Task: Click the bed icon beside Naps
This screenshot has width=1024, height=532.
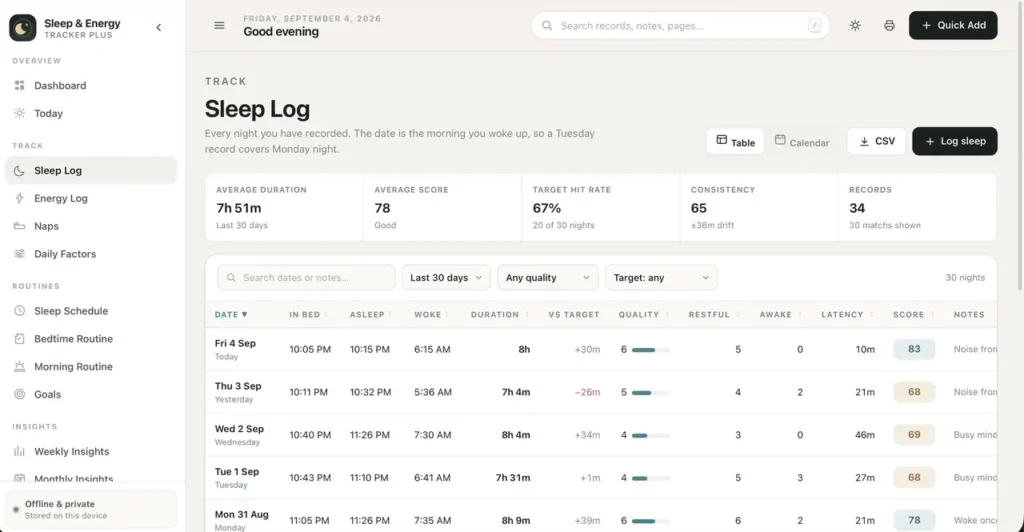Action: click(20, 226)
